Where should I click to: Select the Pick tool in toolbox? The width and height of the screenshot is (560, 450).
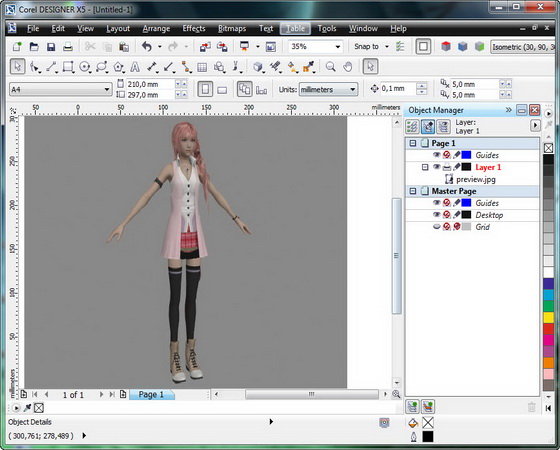pyautogui.click(x=17, y=66)
